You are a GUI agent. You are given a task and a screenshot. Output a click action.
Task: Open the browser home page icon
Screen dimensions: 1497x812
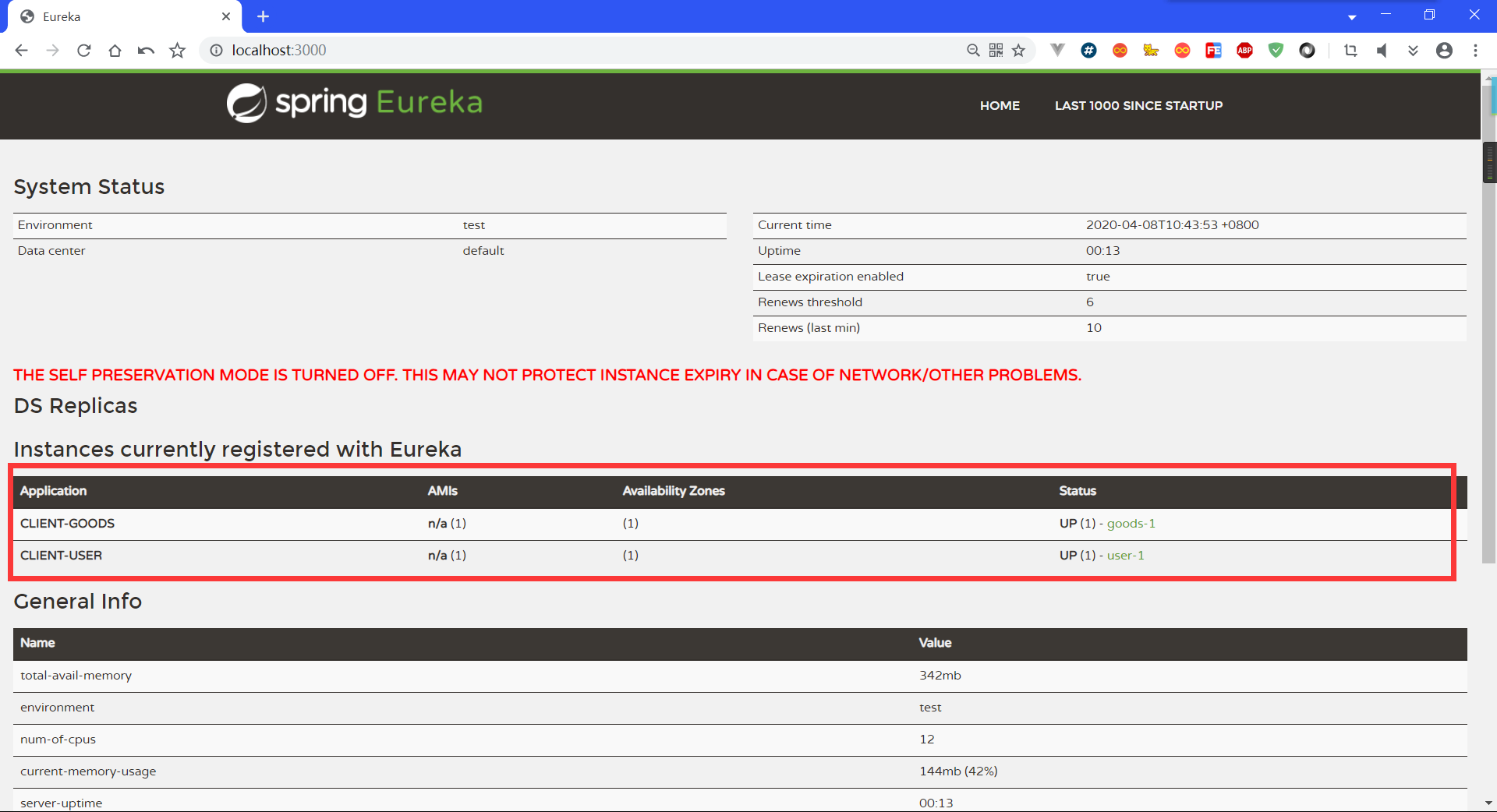click(x=115, y=51)
